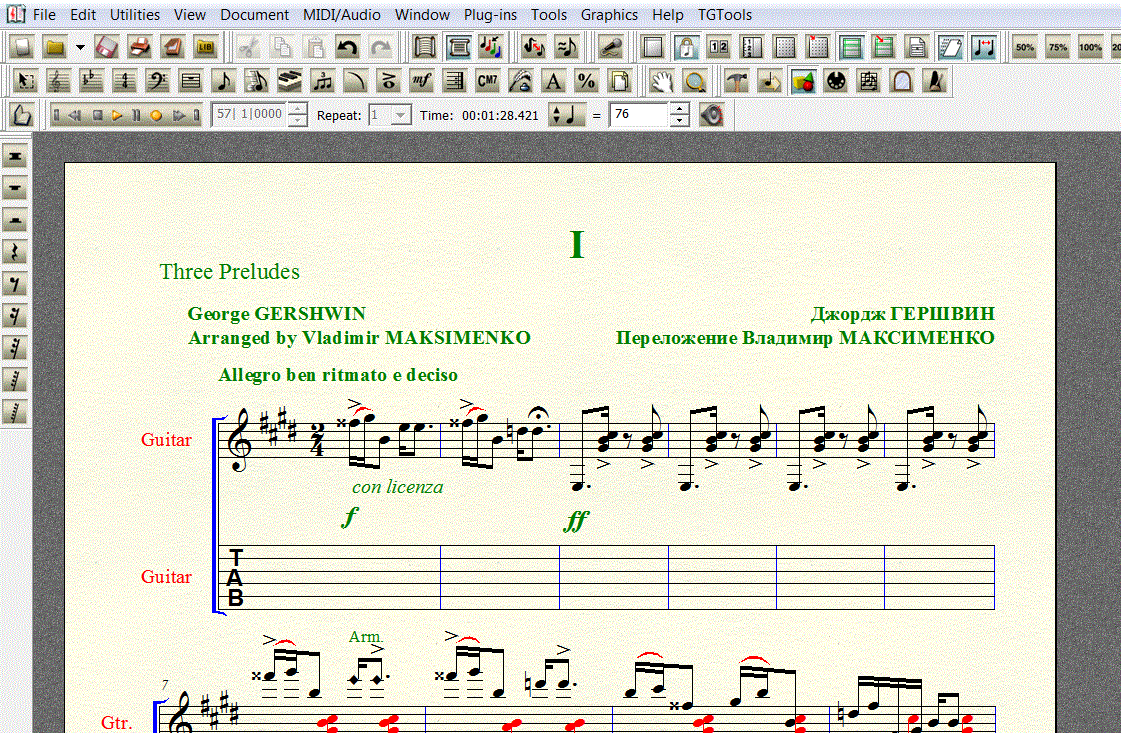The width and height of the screenshot is (1121, 733).
Task: Select the Measure tool
Action: (190, 81)
